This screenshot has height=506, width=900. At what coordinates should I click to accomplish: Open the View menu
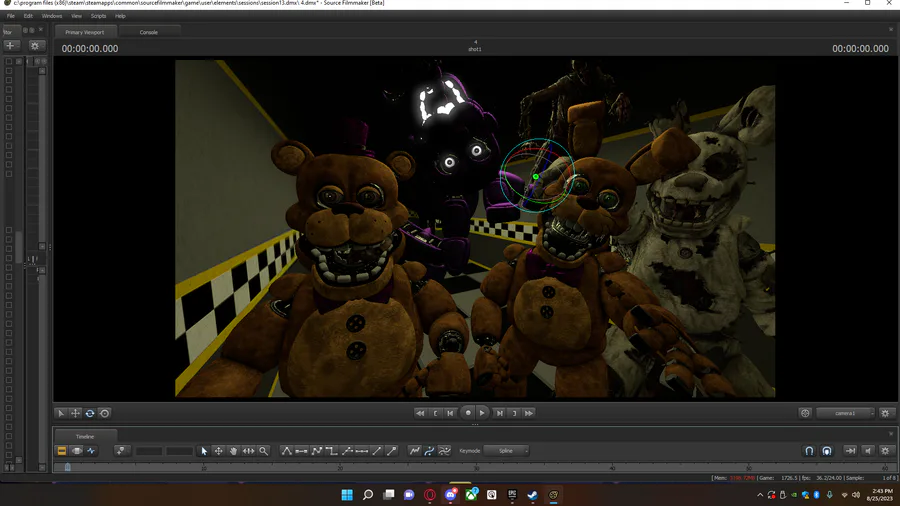click(76, 16)
